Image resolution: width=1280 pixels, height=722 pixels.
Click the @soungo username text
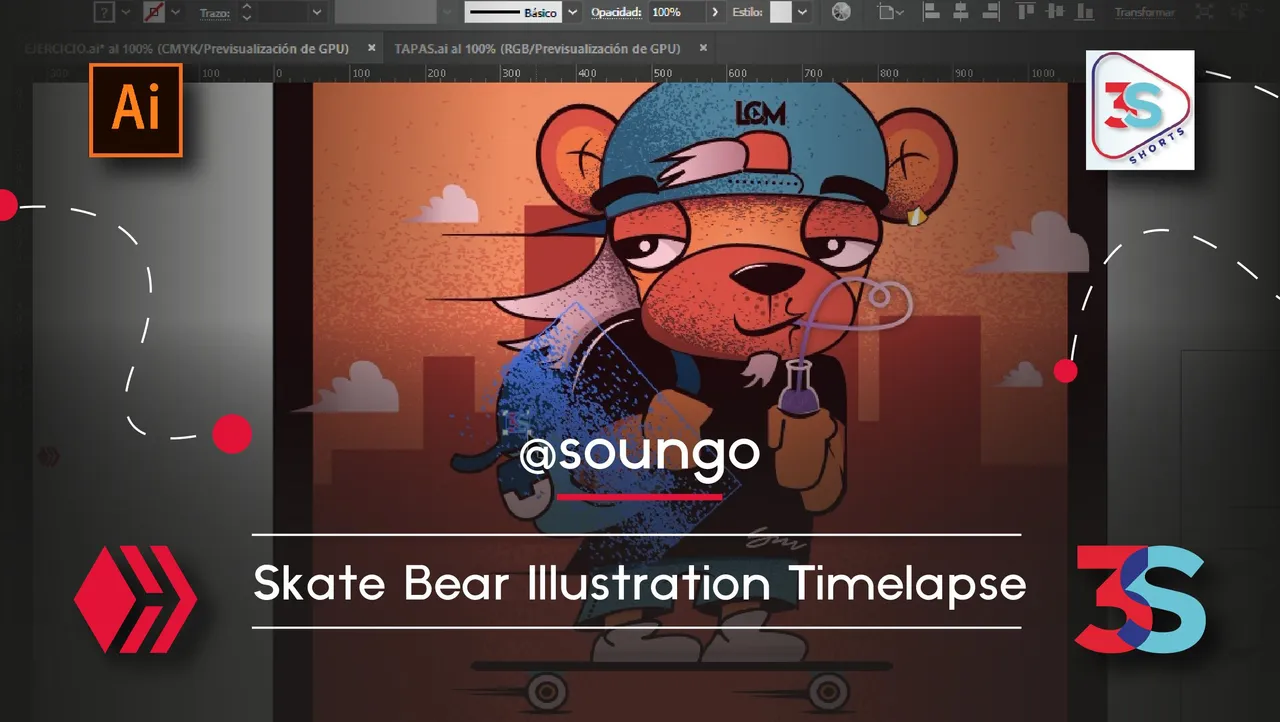click(640, 453)
